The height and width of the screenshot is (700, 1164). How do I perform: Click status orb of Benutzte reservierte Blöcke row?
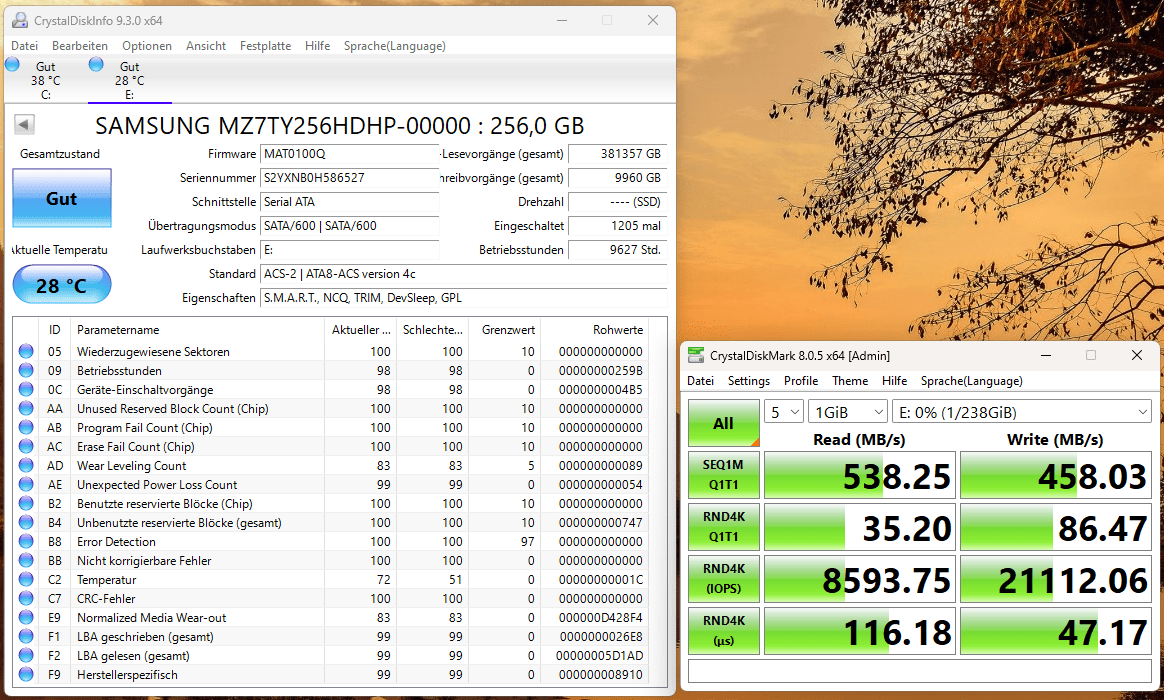(26, 503)
